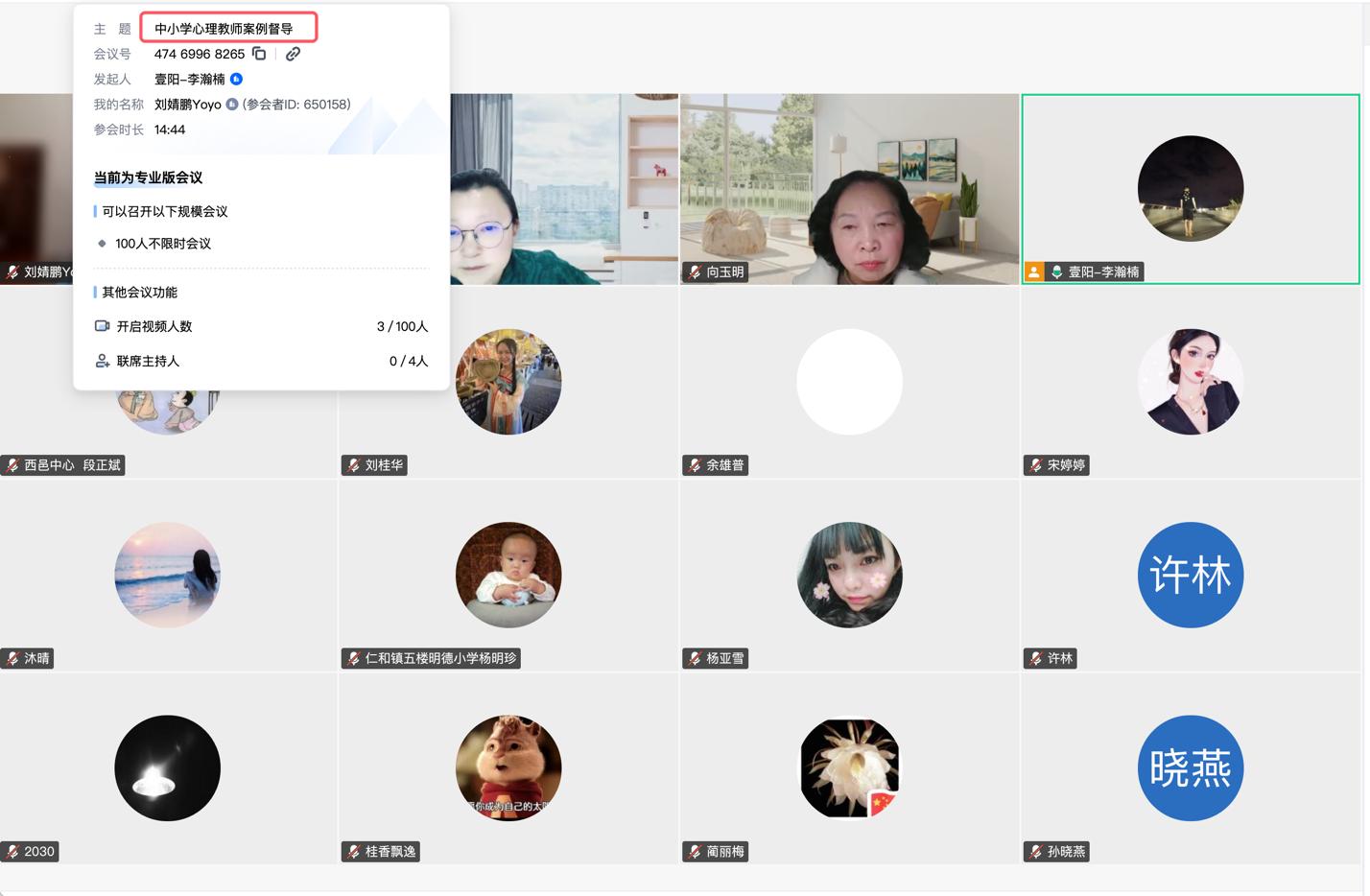The width and height of the screenshot is (1370, 896).
Task: Click muted mic icon next to 孙晓燕
Action: (x=1035, y=851)
